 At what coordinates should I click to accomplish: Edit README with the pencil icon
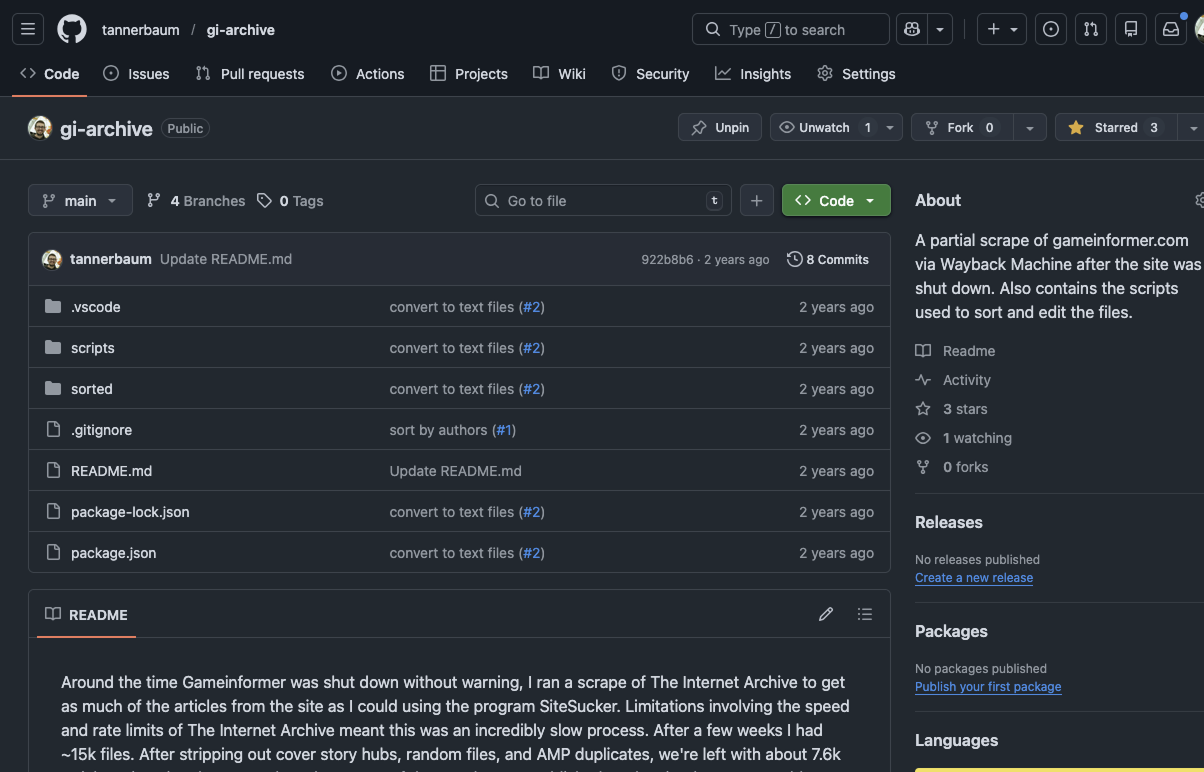coord(826,614)
